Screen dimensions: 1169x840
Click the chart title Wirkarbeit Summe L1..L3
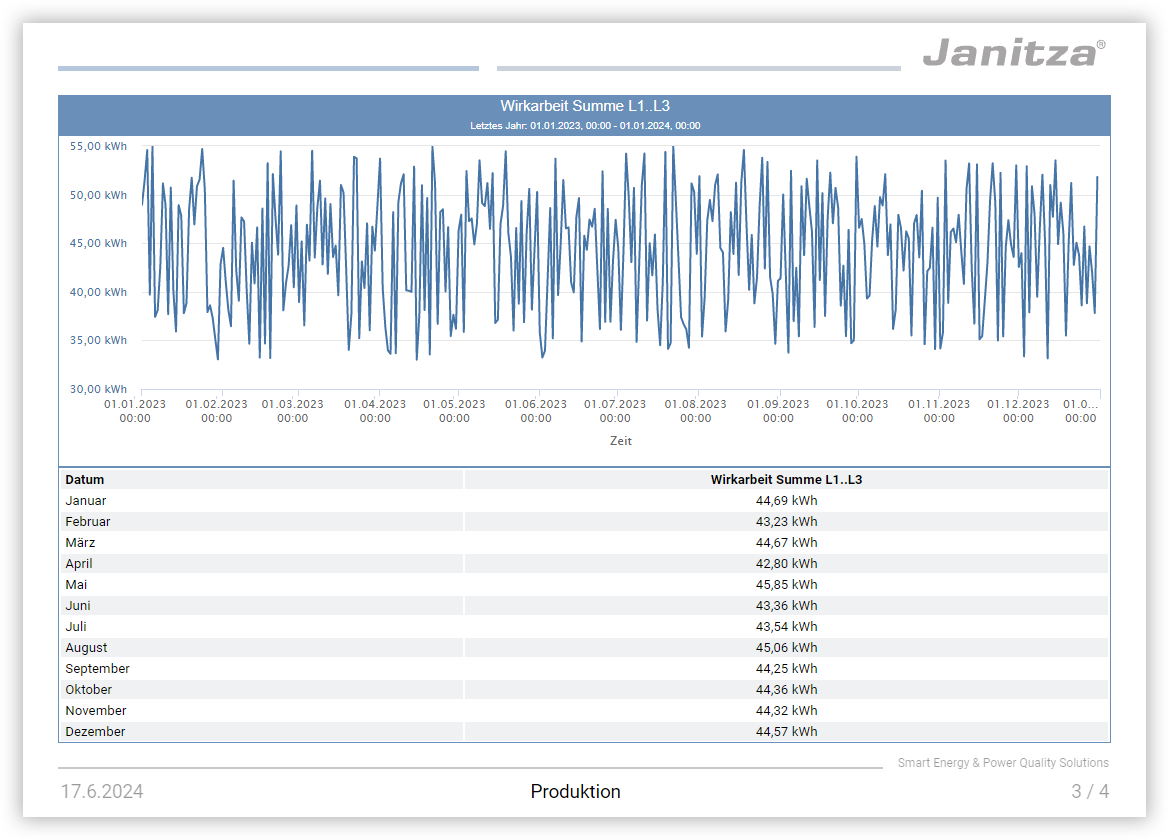click(584, 106)
